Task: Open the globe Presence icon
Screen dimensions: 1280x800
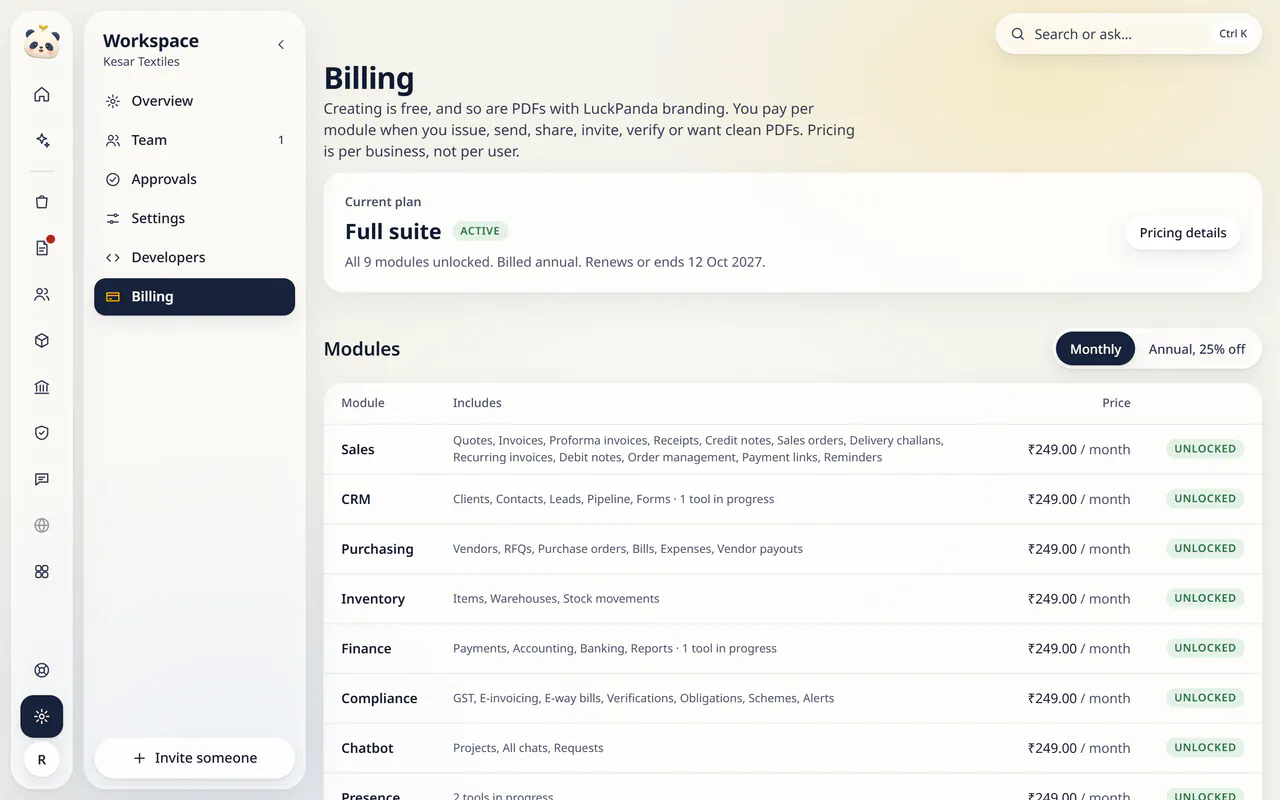Action: point(42,525)
